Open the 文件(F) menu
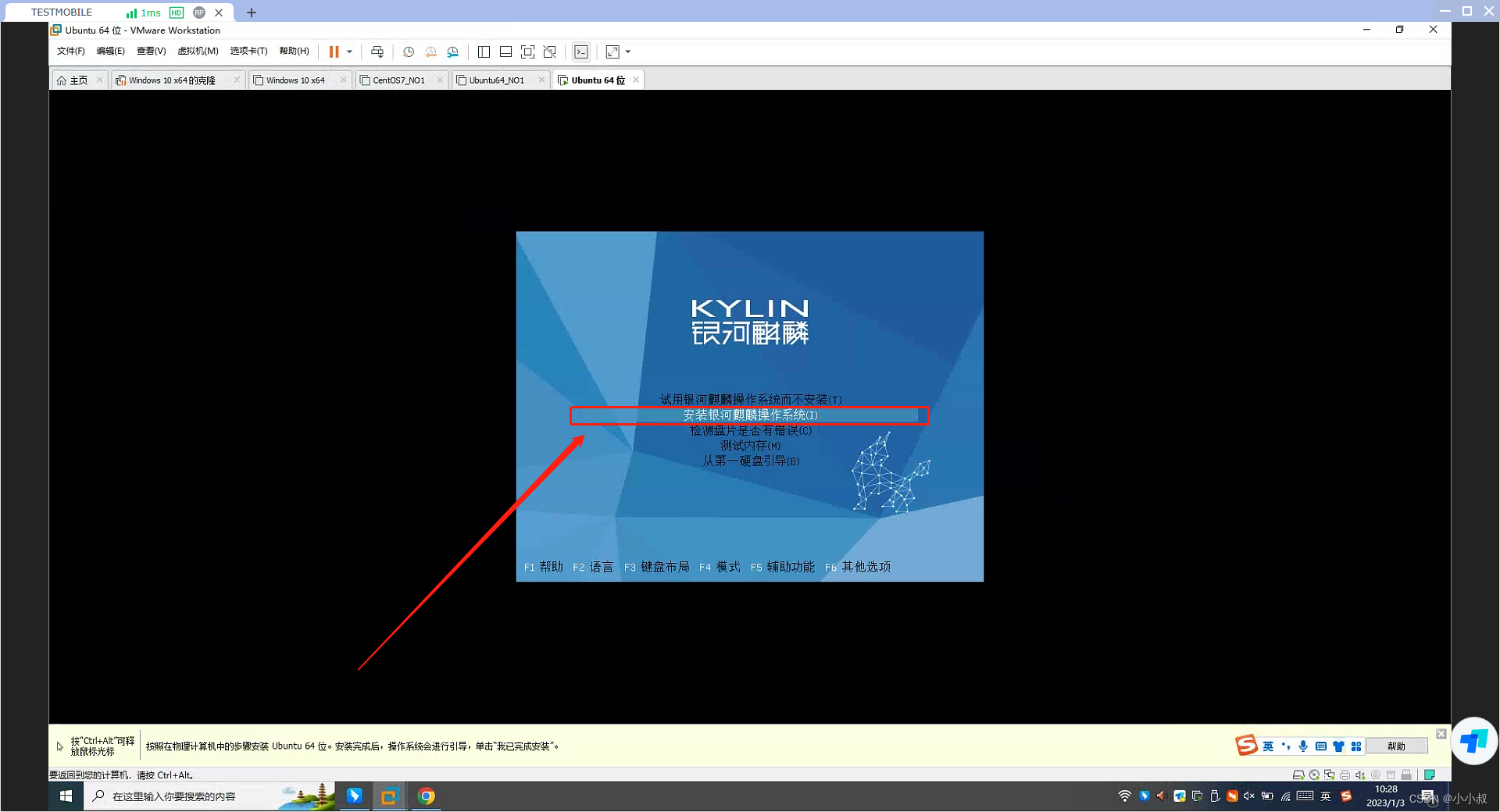Screen dimensions: 1500x812 click(x=70, y=51)
